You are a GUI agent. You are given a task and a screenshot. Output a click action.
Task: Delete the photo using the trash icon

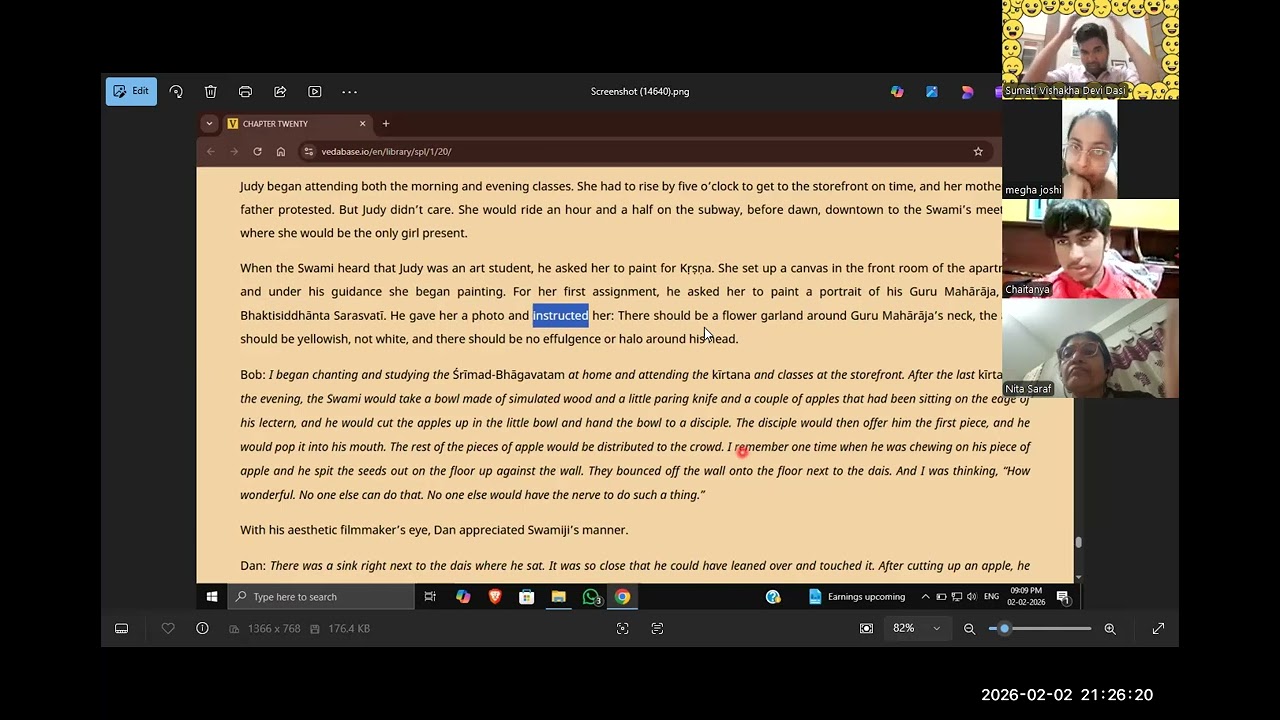[211, 92]
